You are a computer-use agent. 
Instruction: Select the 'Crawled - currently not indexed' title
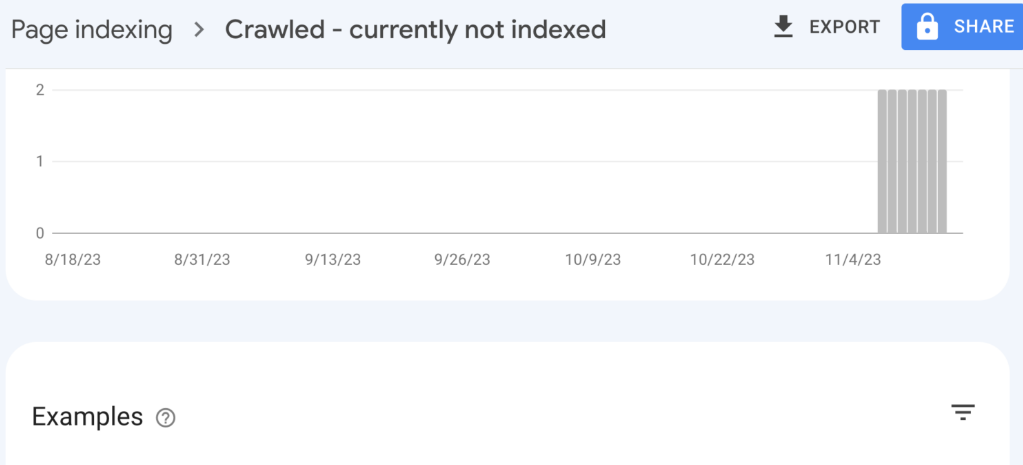coord(415,29)
